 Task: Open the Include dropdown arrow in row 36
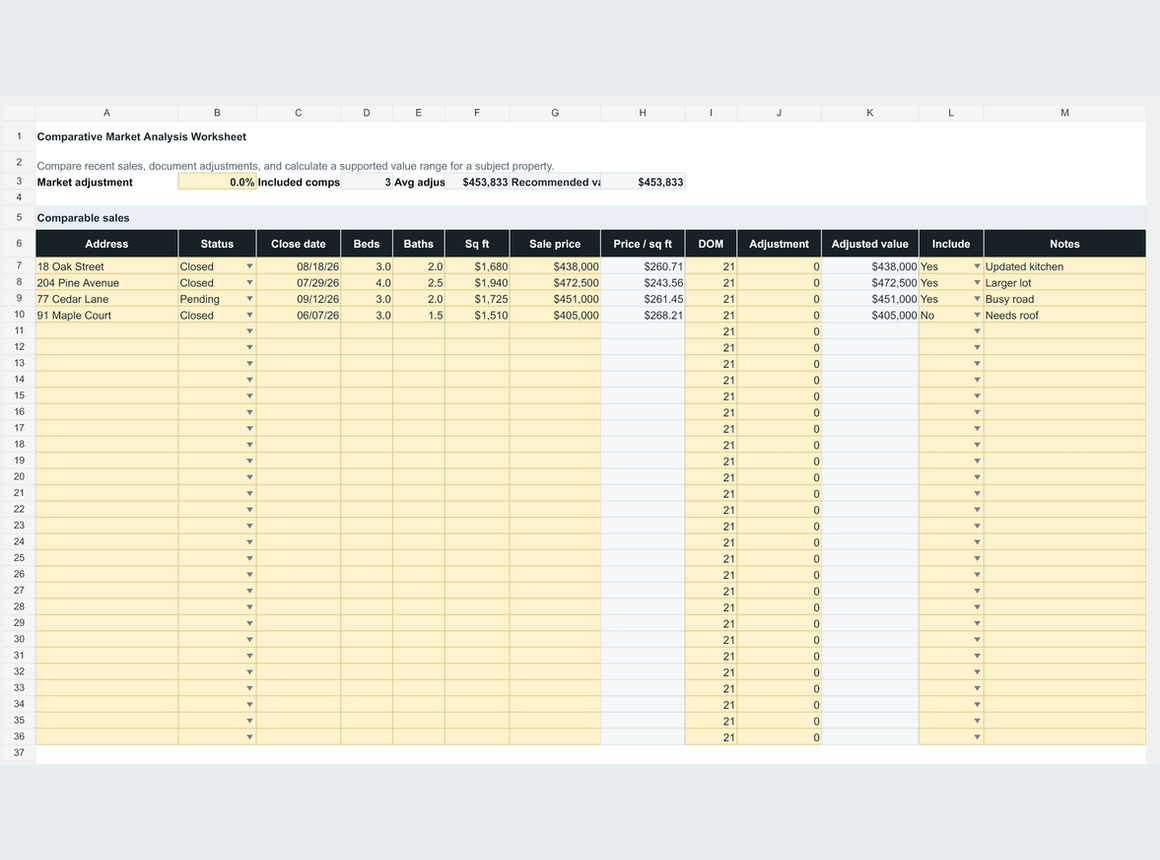(977, 737)
